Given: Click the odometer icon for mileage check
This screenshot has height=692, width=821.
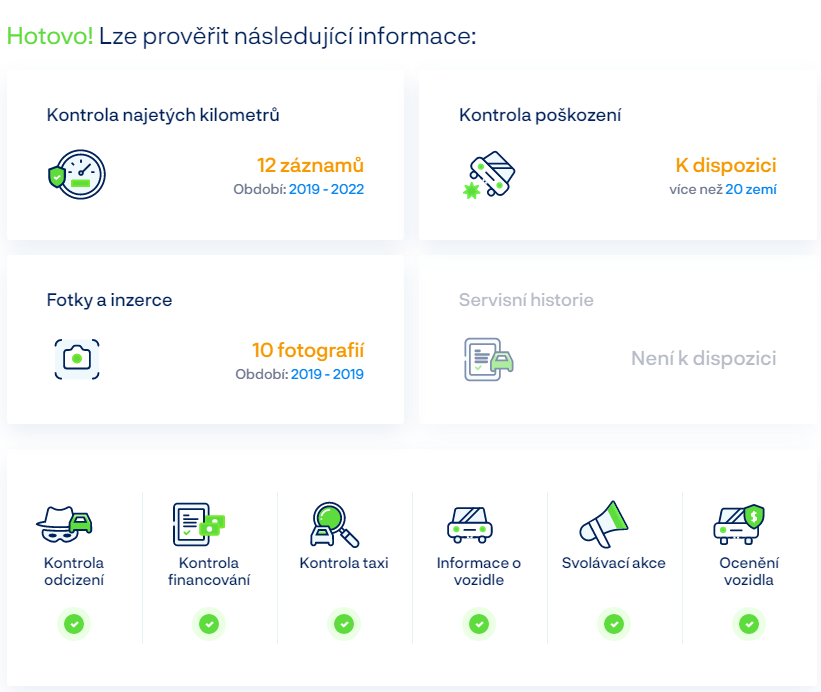Looking at the screenshot, I should tap(77, 174).
